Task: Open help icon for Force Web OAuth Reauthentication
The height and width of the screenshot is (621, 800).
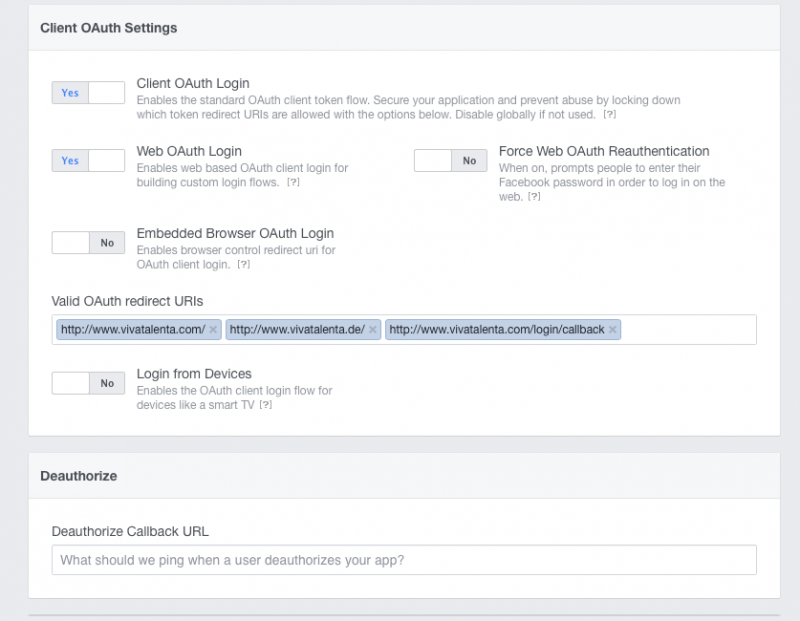Action: click(534, 196)
